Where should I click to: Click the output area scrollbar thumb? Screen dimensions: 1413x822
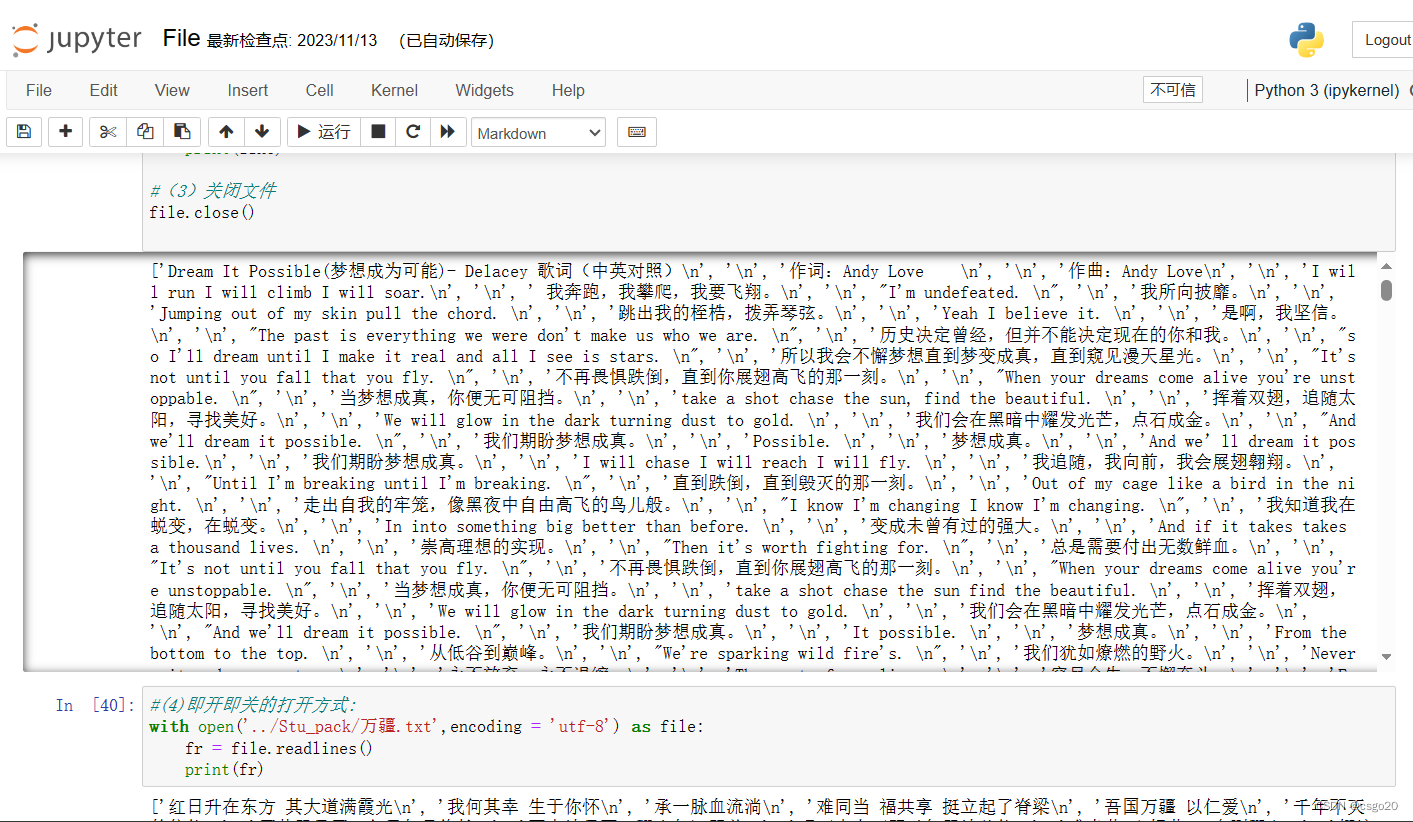[x=1386, y=290]
